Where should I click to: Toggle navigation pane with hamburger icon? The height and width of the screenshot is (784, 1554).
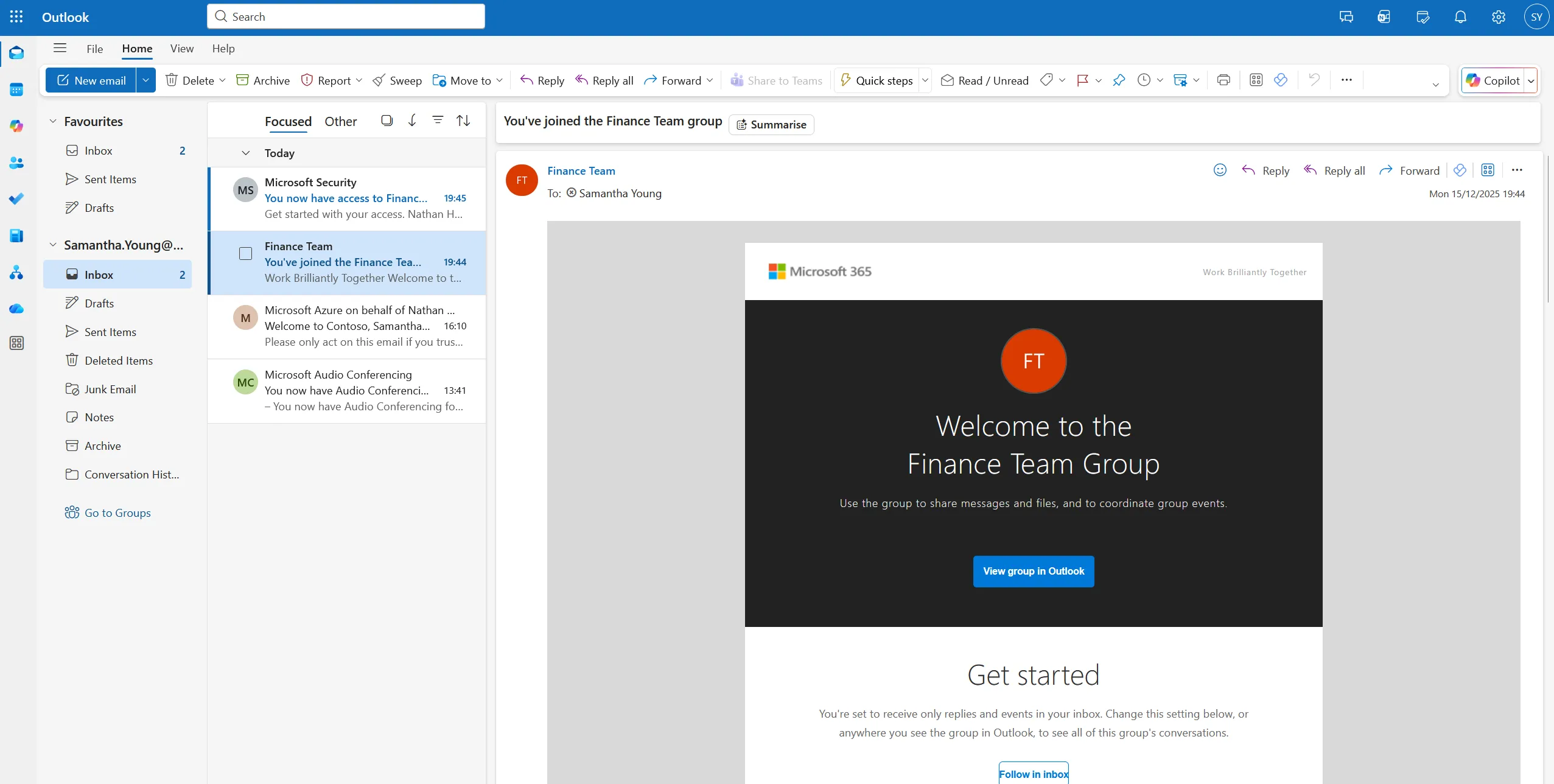click(60, 48)
